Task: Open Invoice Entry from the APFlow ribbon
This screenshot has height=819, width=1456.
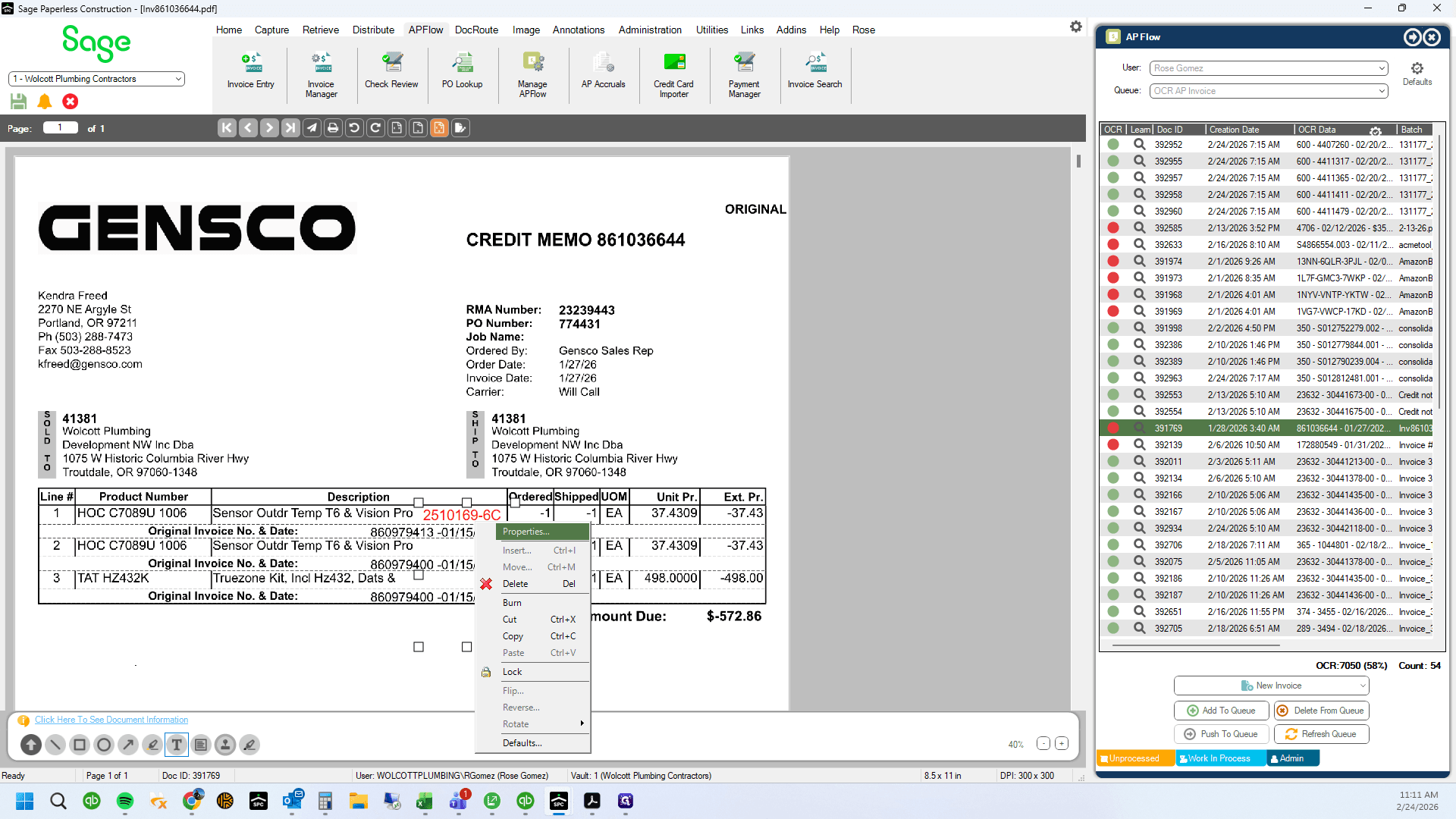Action: (250, 72)
